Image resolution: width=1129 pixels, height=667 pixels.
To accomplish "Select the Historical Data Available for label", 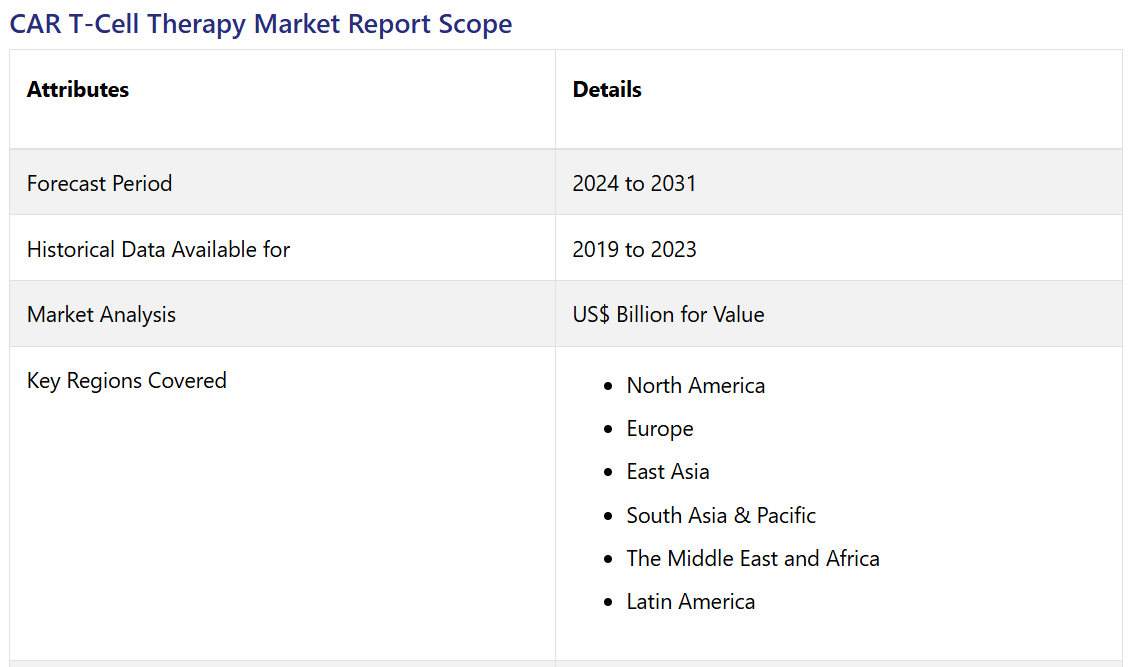I will (x=158, y=249).
